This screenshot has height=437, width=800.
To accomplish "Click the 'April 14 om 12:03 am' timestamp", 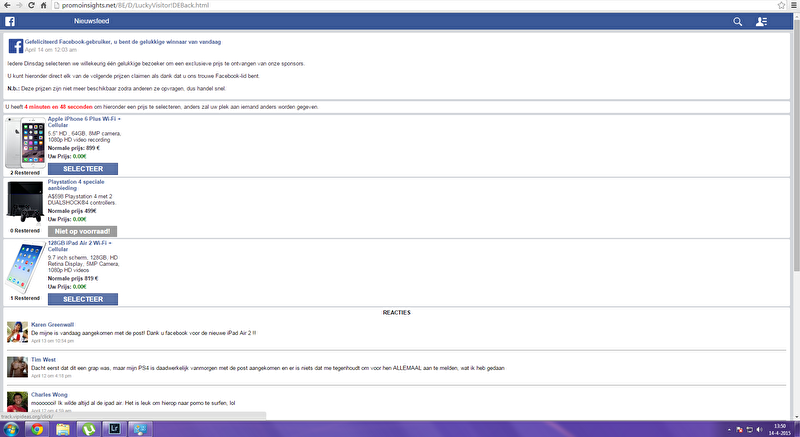I will point(51,50).
